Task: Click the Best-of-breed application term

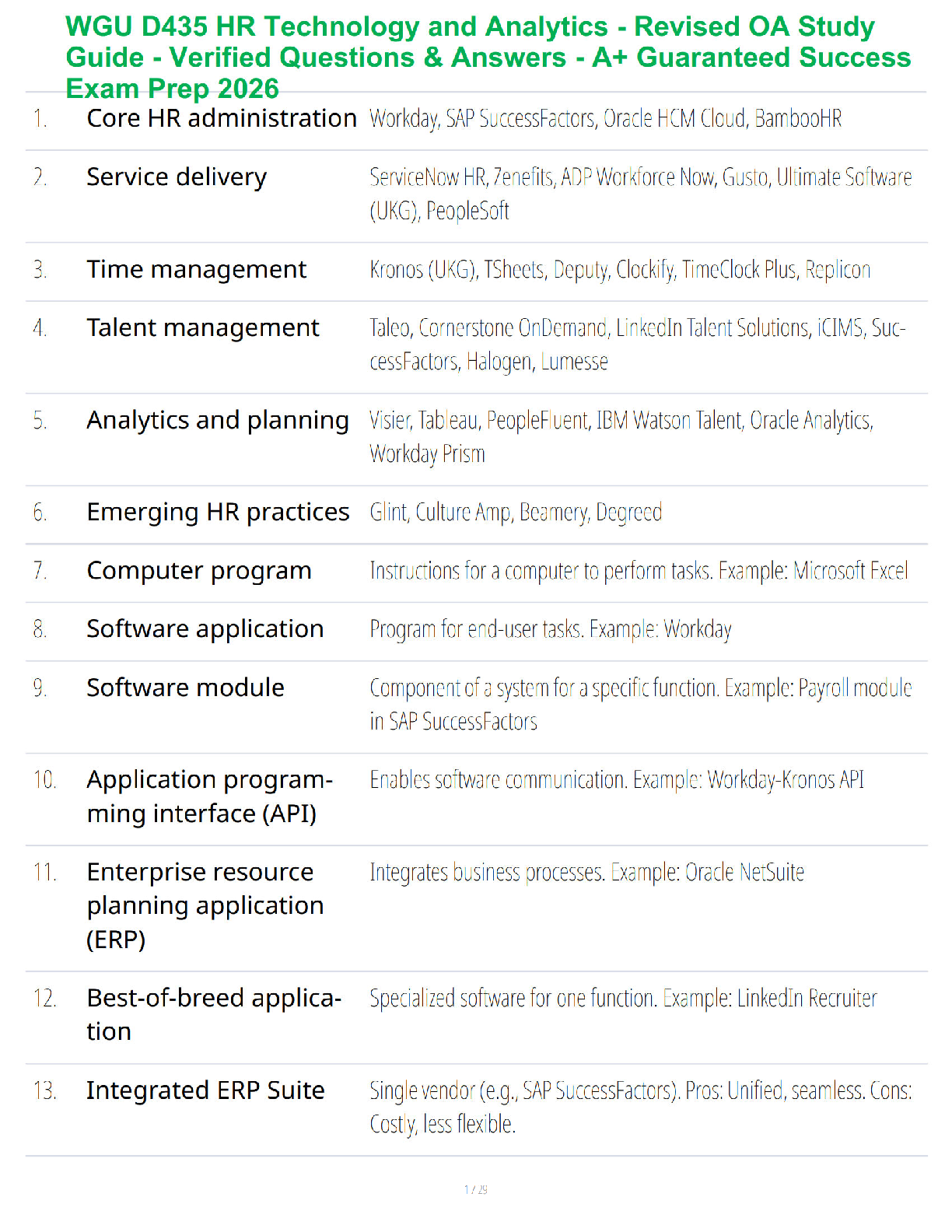Action: pos(214,1015)
